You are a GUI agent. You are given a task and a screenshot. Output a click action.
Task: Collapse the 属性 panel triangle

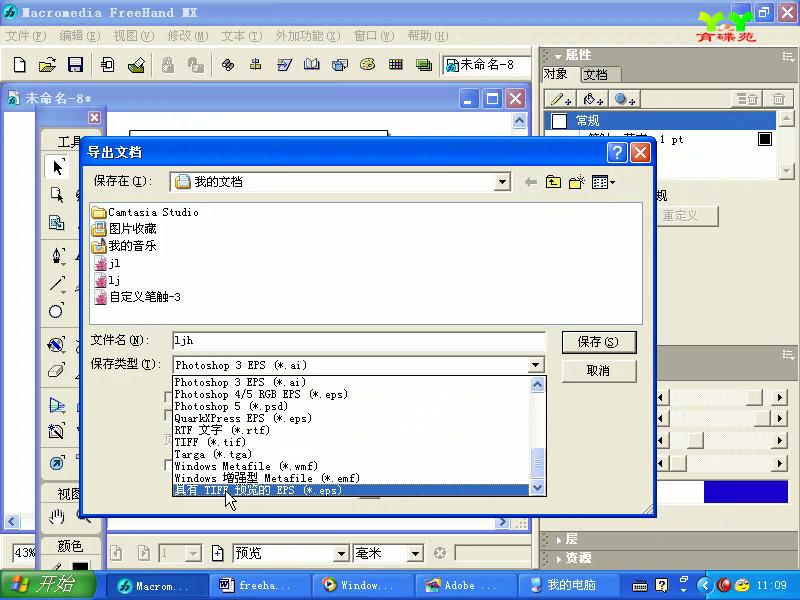(559, 56)
